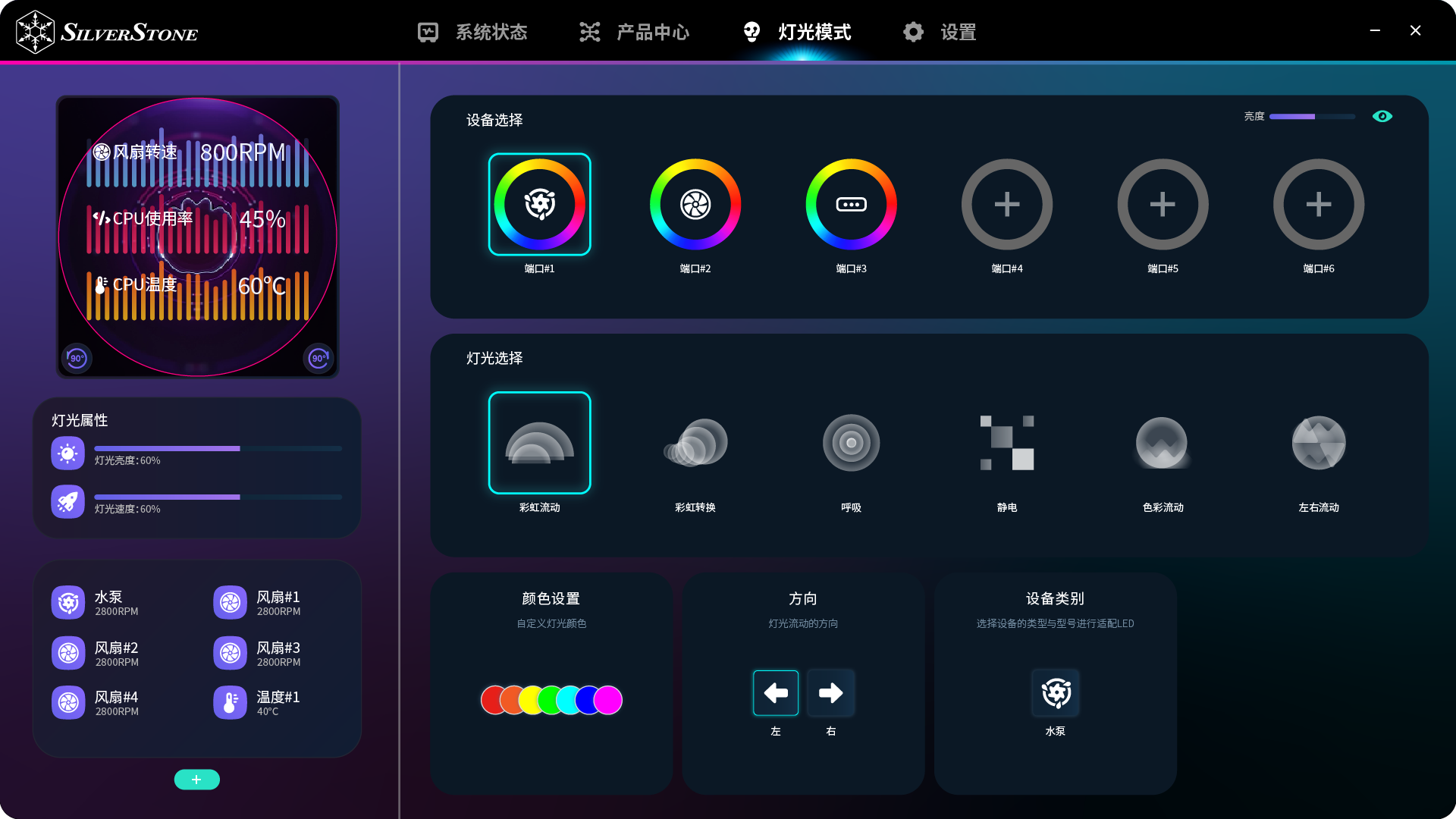Click the green plus add button
Image resolution: width=1456 pixels, height=819 pixels.
[196, 780]
